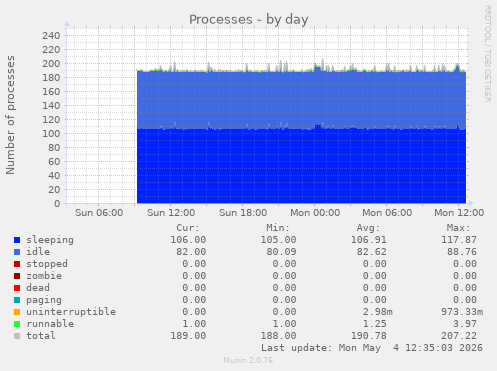The height and width of the screenshot is (371, 497).
Task: Click the sleeping legend color swatch
Action: [x=17, y=240]
